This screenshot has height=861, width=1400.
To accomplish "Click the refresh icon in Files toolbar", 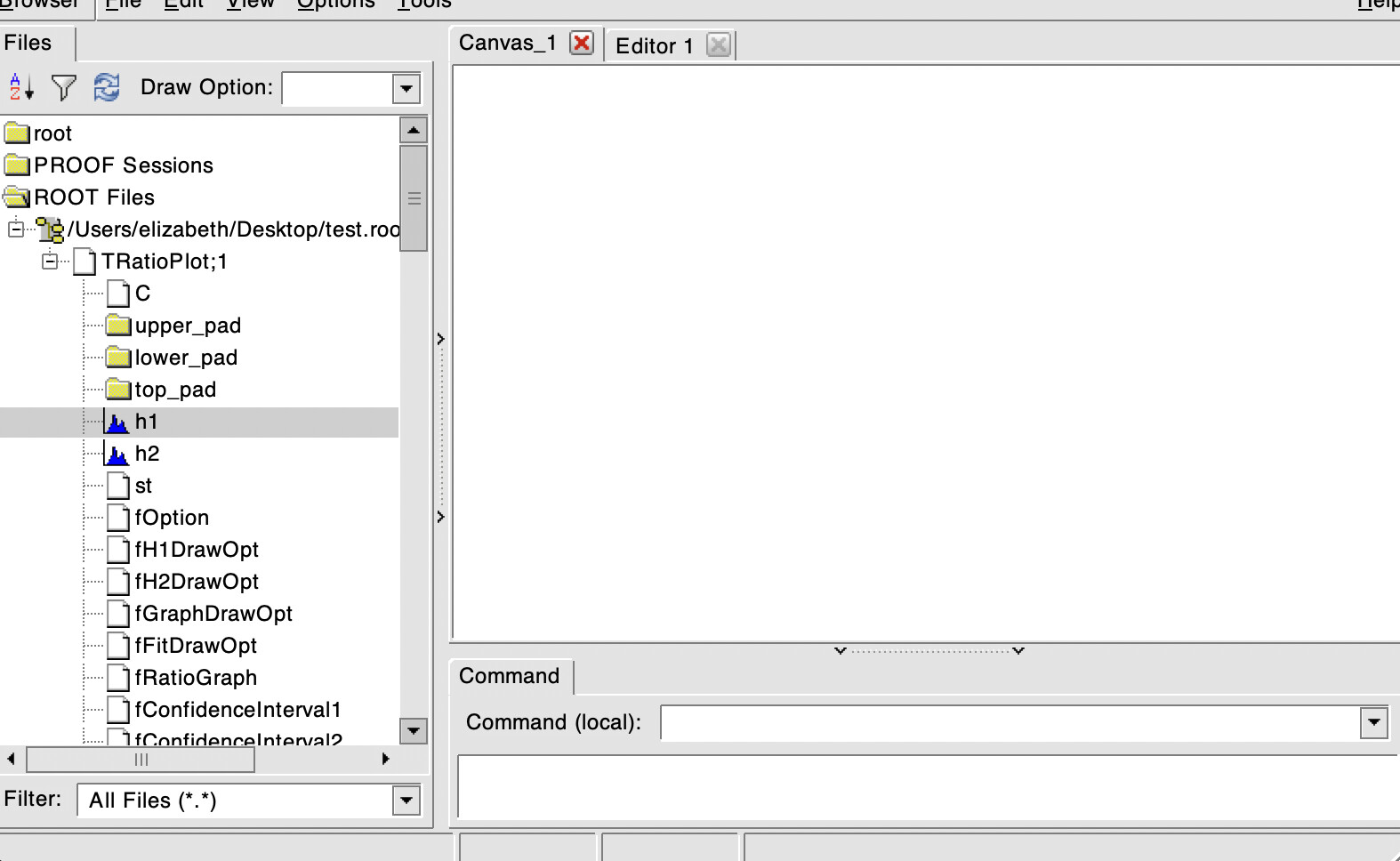I will 107,87.
